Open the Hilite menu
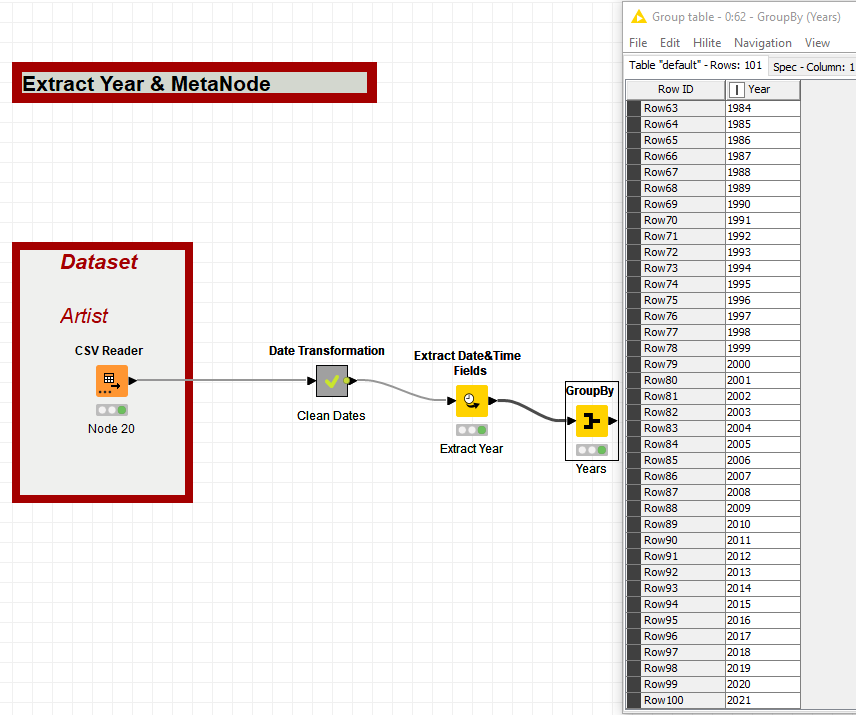The width and height of the screenshot is (856, 715). 707,43
